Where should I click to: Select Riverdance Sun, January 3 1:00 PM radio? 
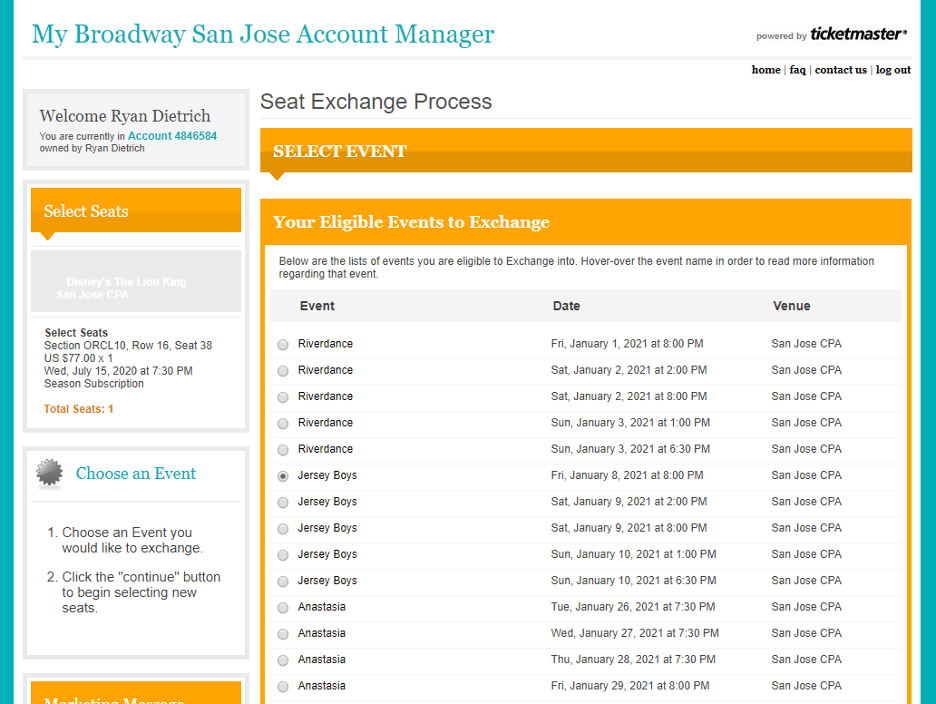(x=283, y=423)
